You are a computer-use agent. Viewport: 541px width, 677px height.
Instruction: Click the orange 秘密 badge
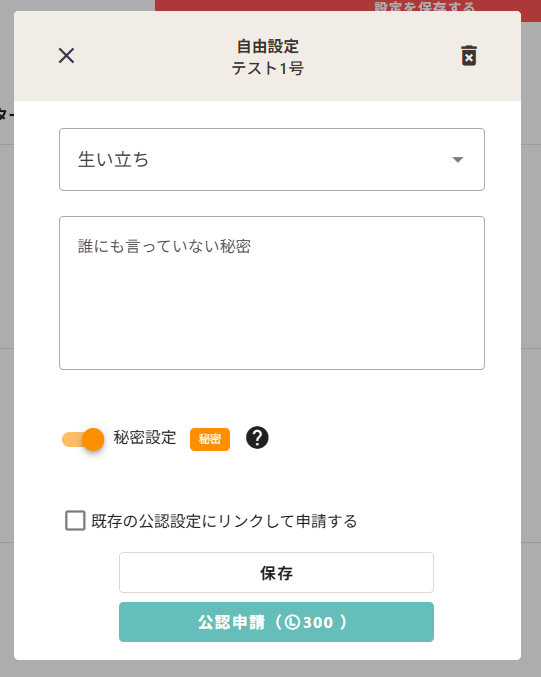tap(210, 439)
